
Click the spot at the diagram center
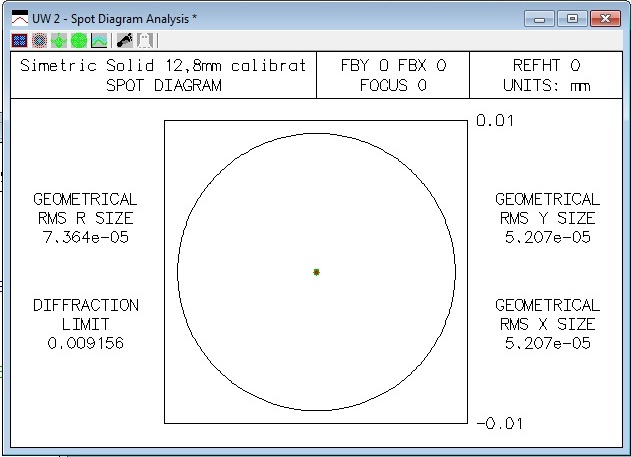[x=316, y=272]
